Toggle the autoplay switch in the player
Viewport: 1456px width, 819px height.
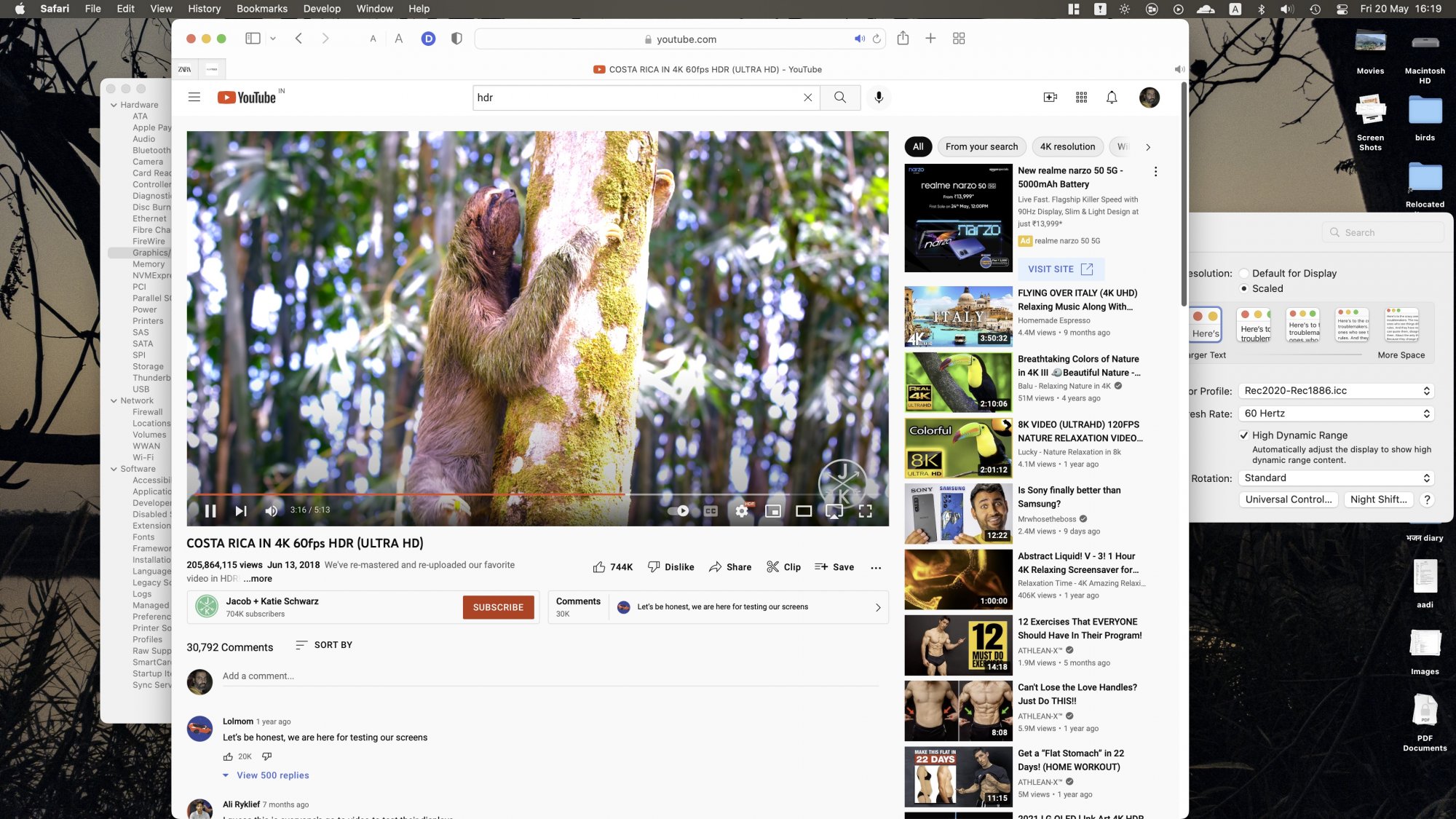[x=678, y=511]
